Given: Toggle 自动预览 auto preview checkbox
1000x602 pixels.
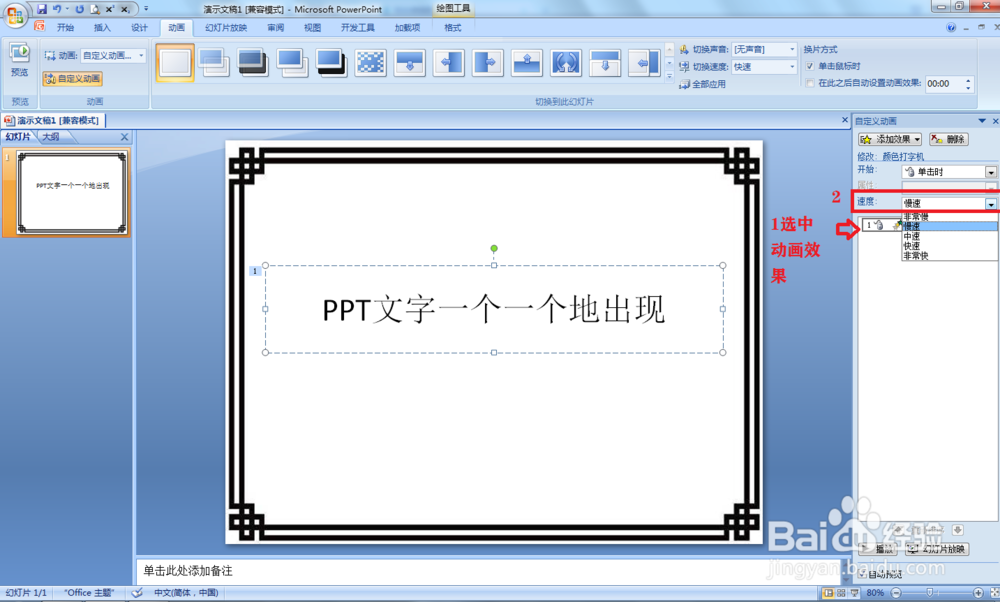Looking at the screenshot, I should pyautogui.click(x=862, y=573).
